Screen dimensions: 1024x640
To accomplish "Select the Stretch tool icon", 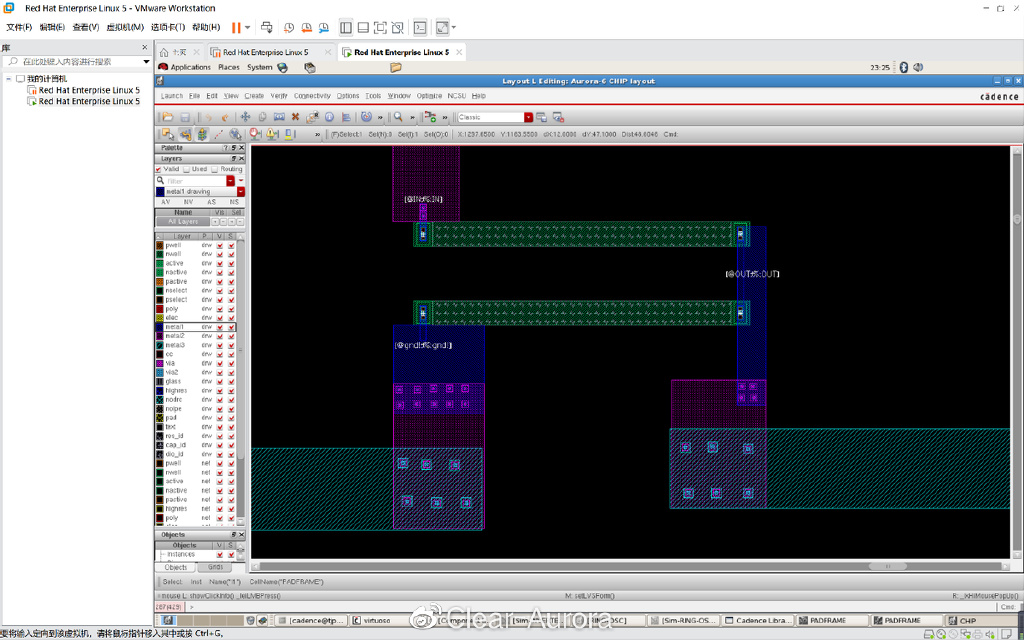I will (x=279, y=117).
